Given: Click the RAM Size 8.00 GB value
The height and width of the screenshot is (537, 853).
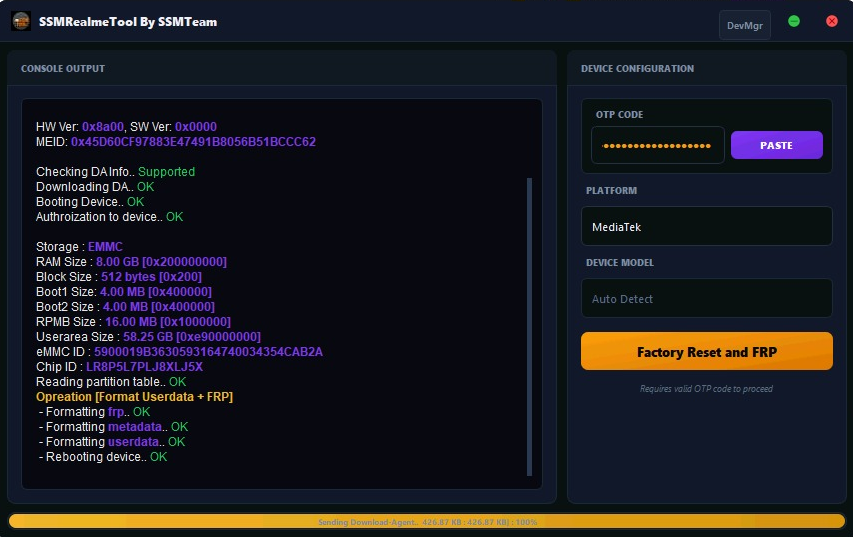Looking at the screenshot, I should 162,262.
